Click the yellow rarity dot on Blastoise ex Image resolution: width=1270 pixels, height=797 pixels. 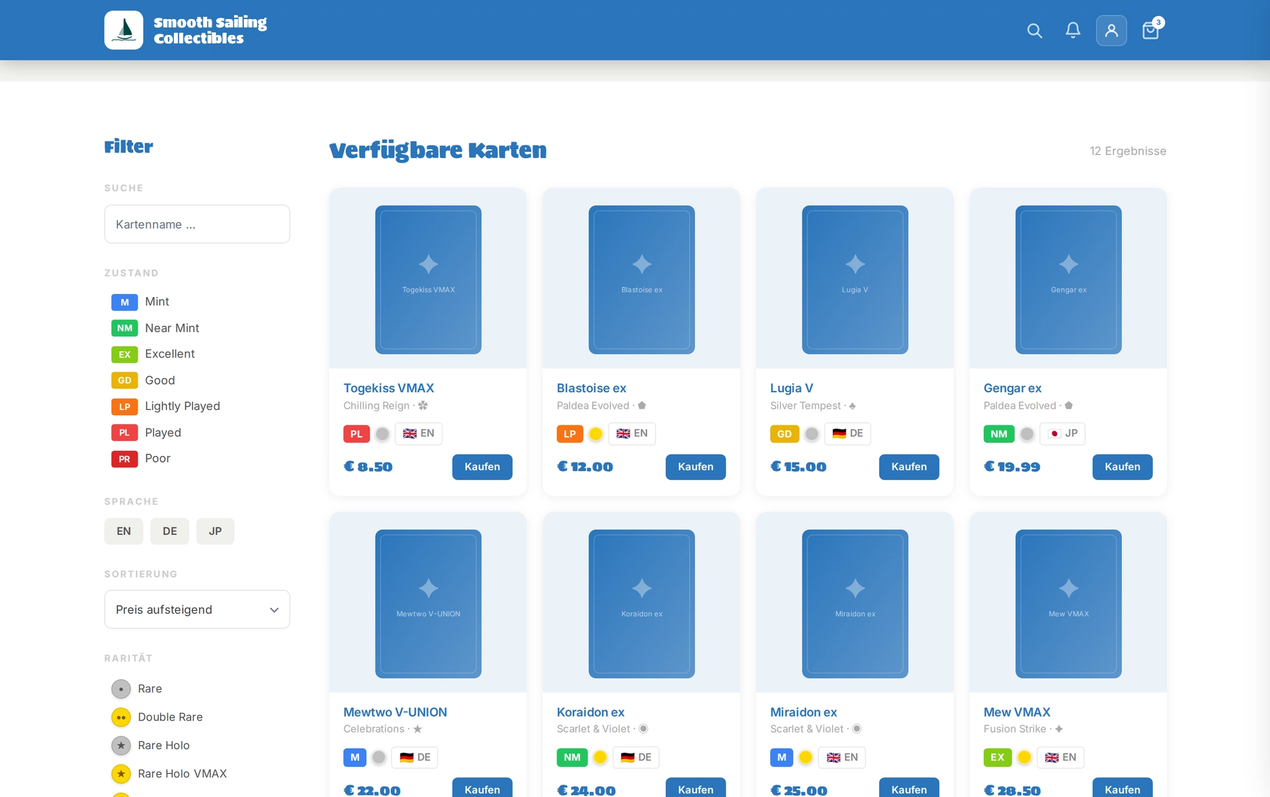tap(596, 434)
